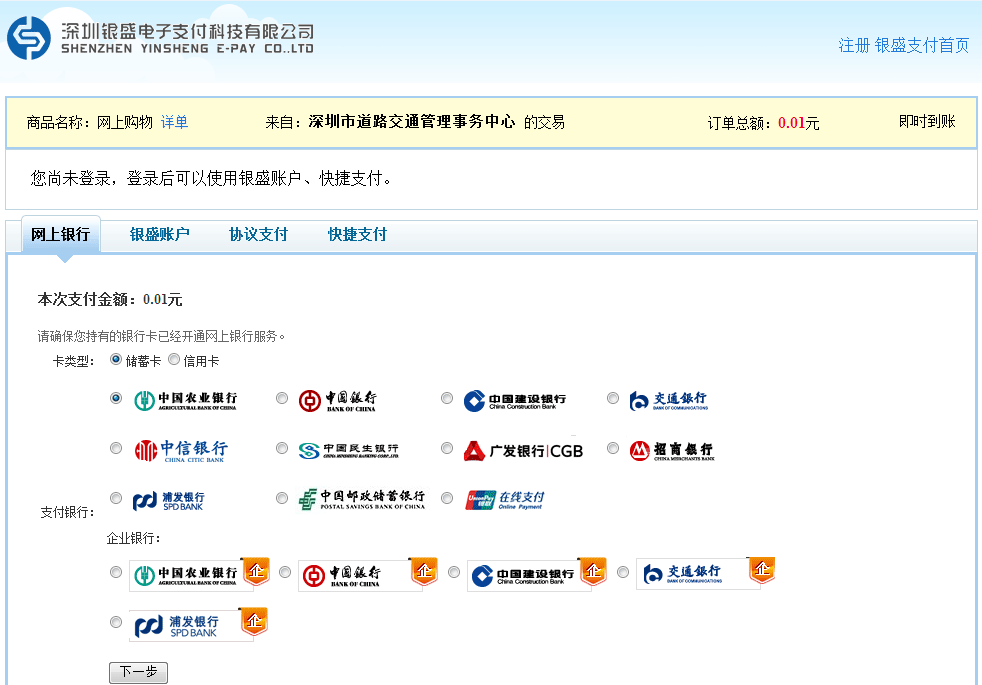982x685 pixels.
Task: Select the China Merchants Bank radio button
Action: [x=613, y=448]
